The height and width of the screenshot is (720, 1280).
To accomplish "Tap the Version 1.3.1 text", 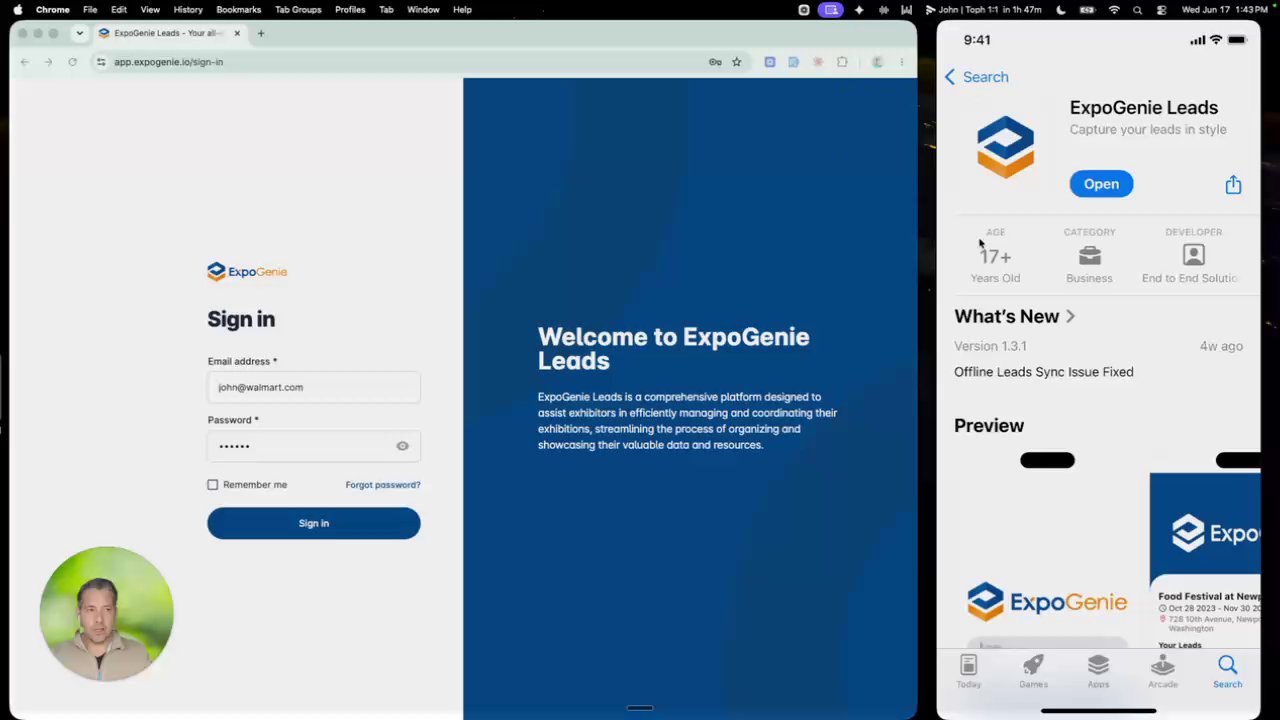I will pos(990,346).
